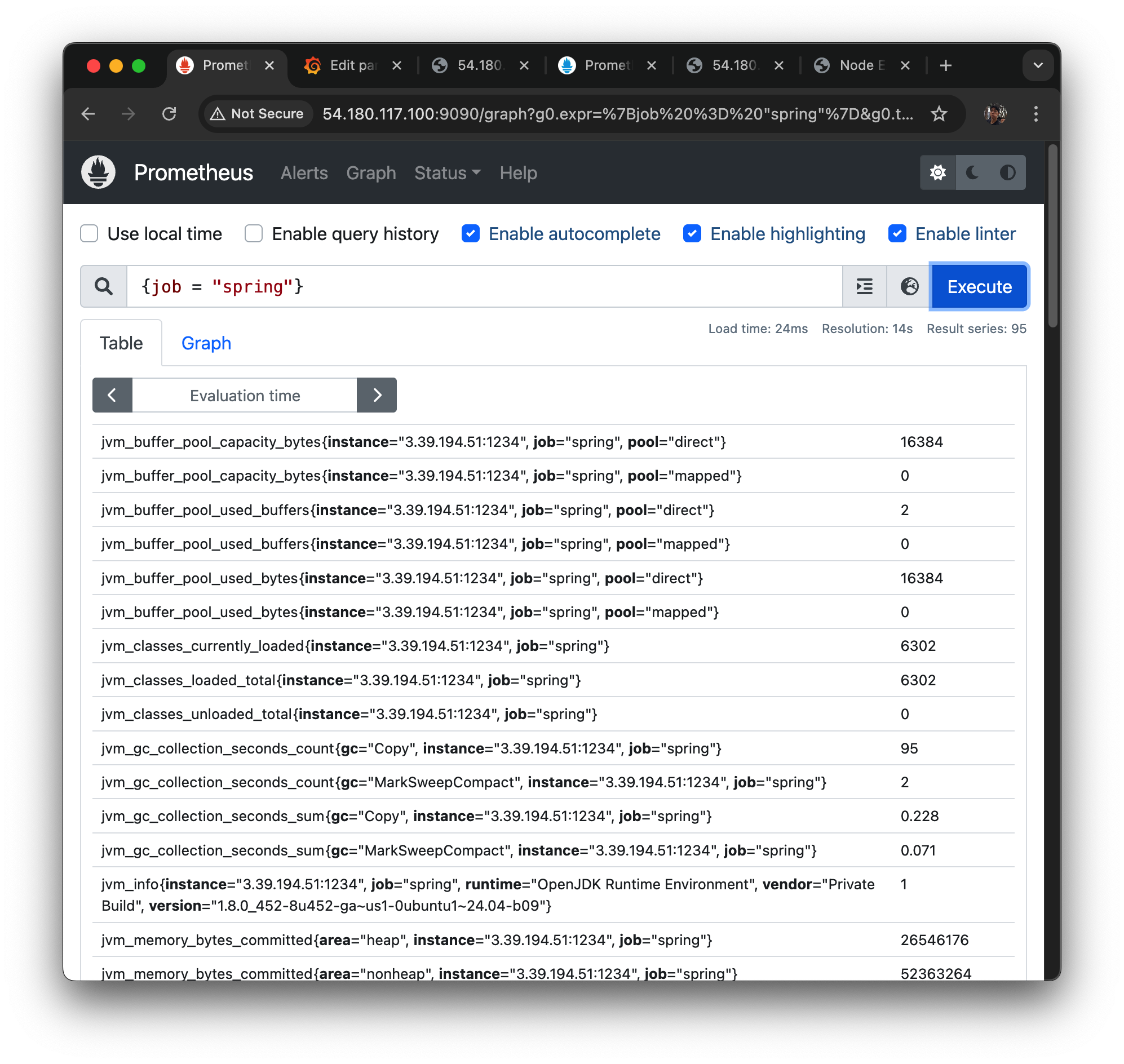
Task: Open the metrics explorer globe icon
Action: click(909, 286)
